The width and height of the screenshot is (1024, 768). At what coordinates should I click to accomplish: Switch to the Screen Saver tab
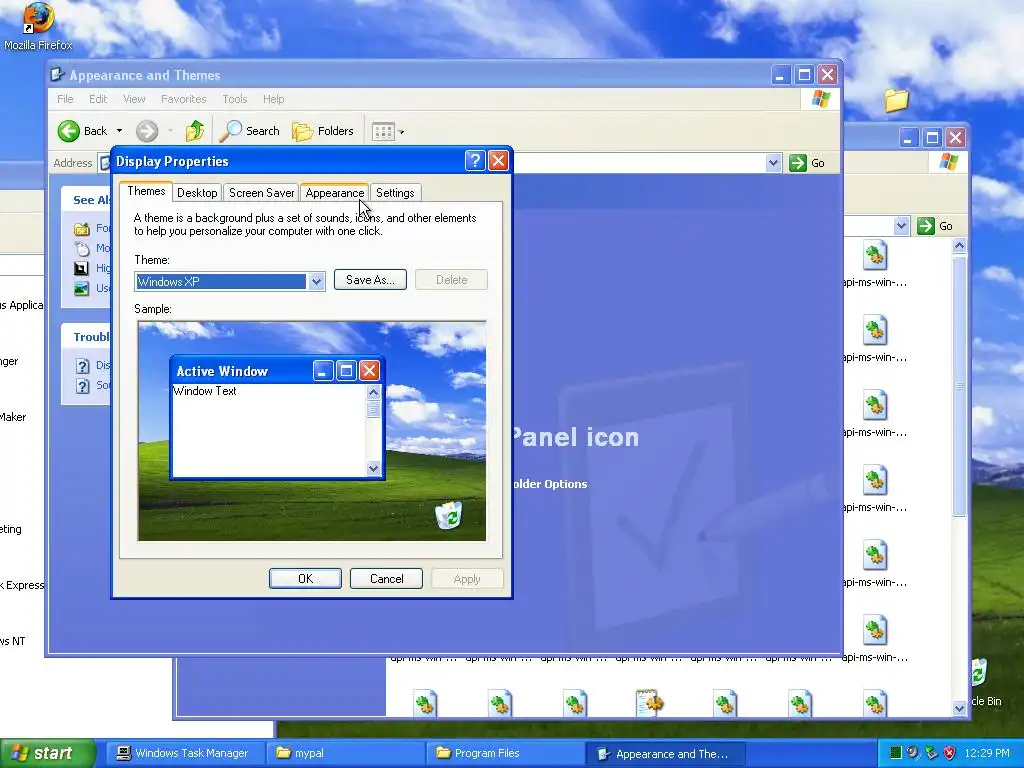[x=261, y=193]
